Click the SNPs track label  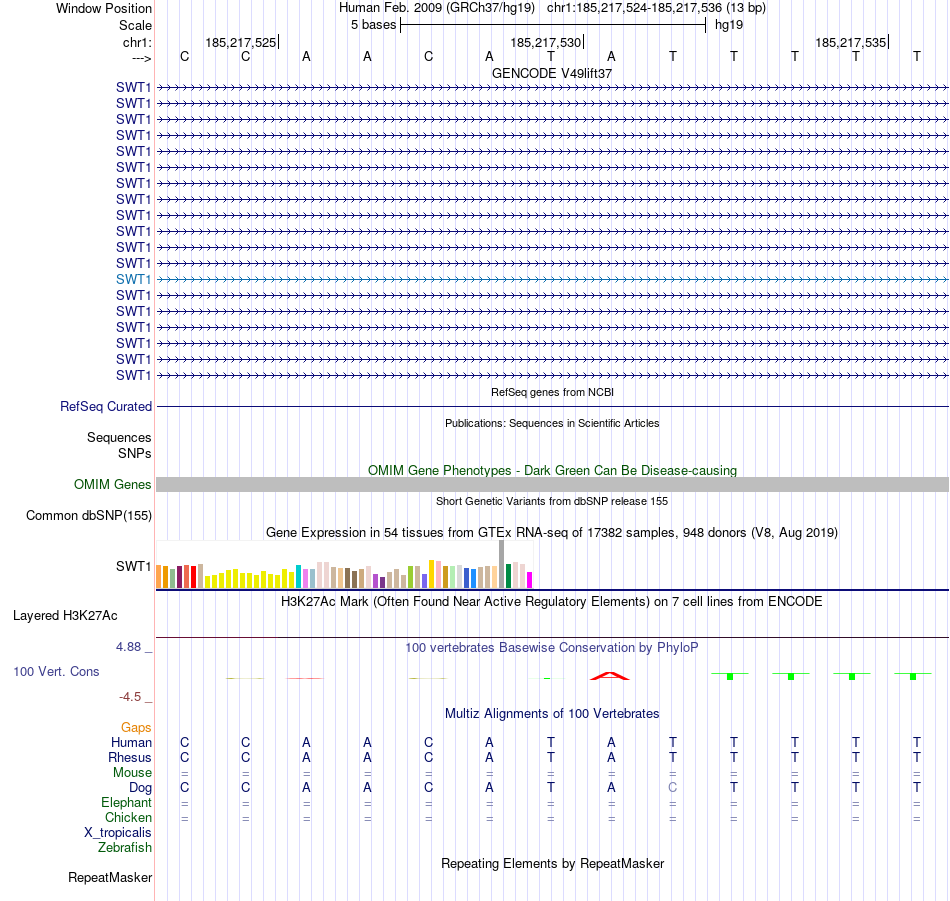pyautogui.click(x=135, y=453)
